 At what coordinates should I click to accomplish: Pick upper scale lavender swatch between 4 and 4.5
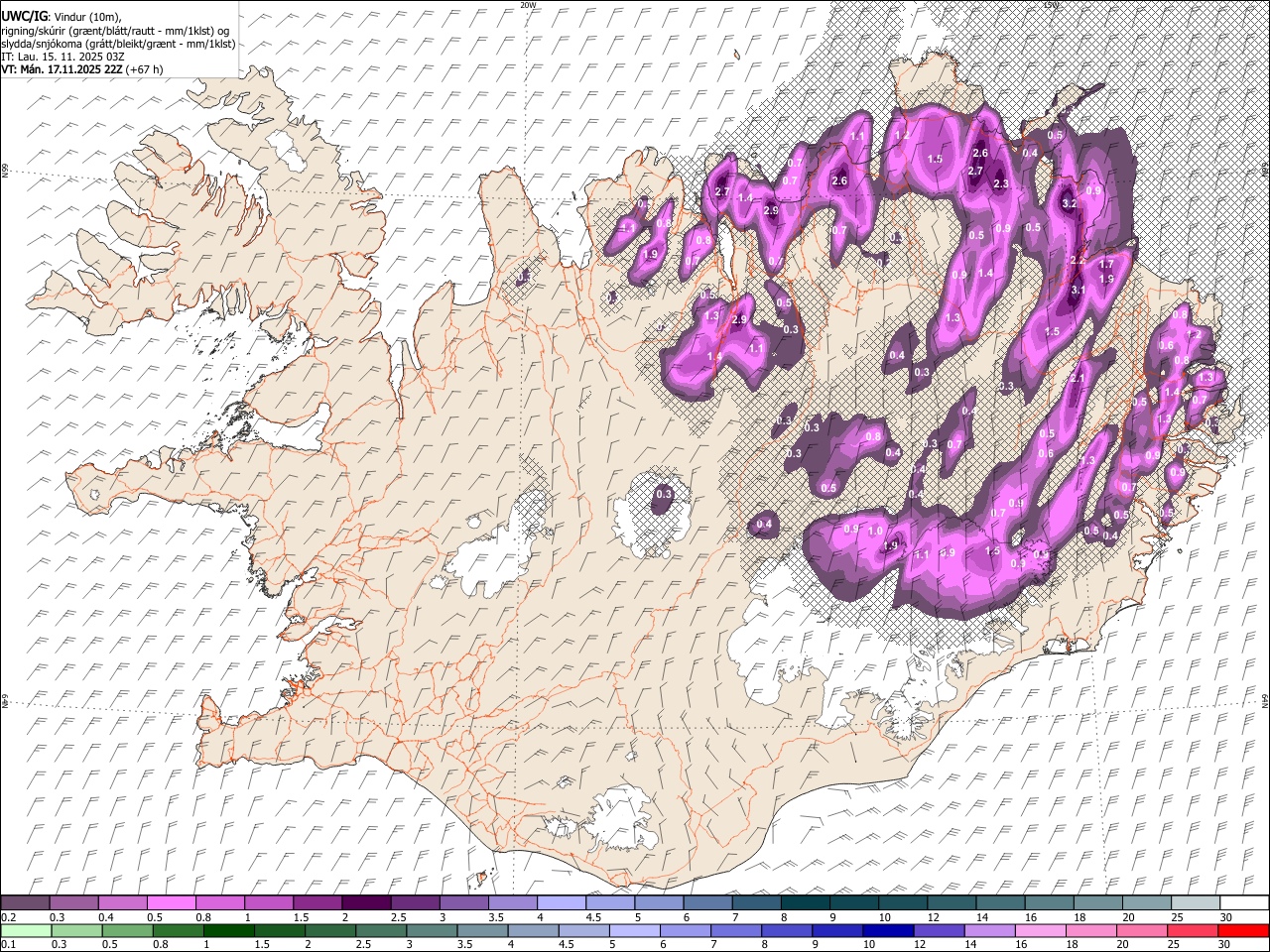(562, 902)
